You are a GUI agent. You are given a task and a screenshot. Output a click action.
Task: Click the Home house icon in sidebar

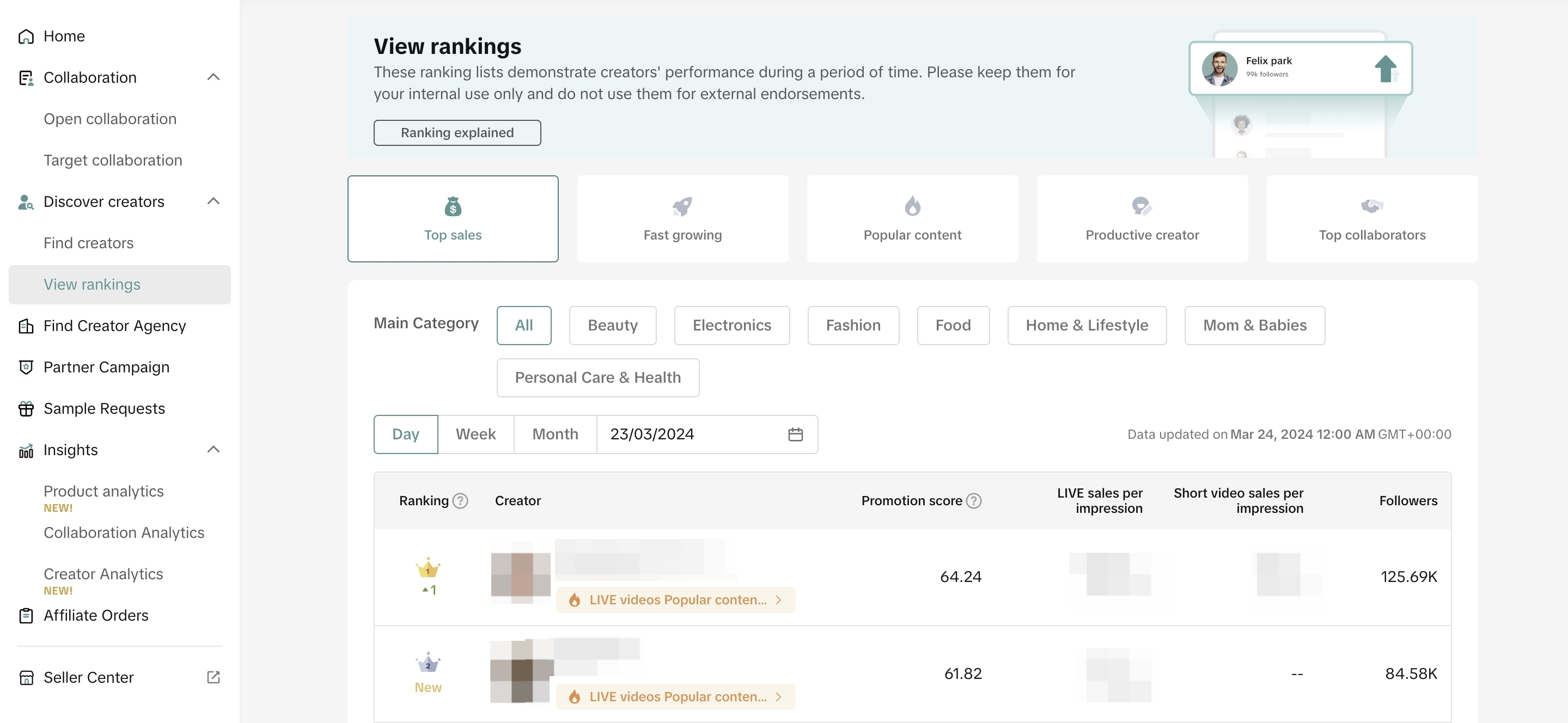click(26, 36)
